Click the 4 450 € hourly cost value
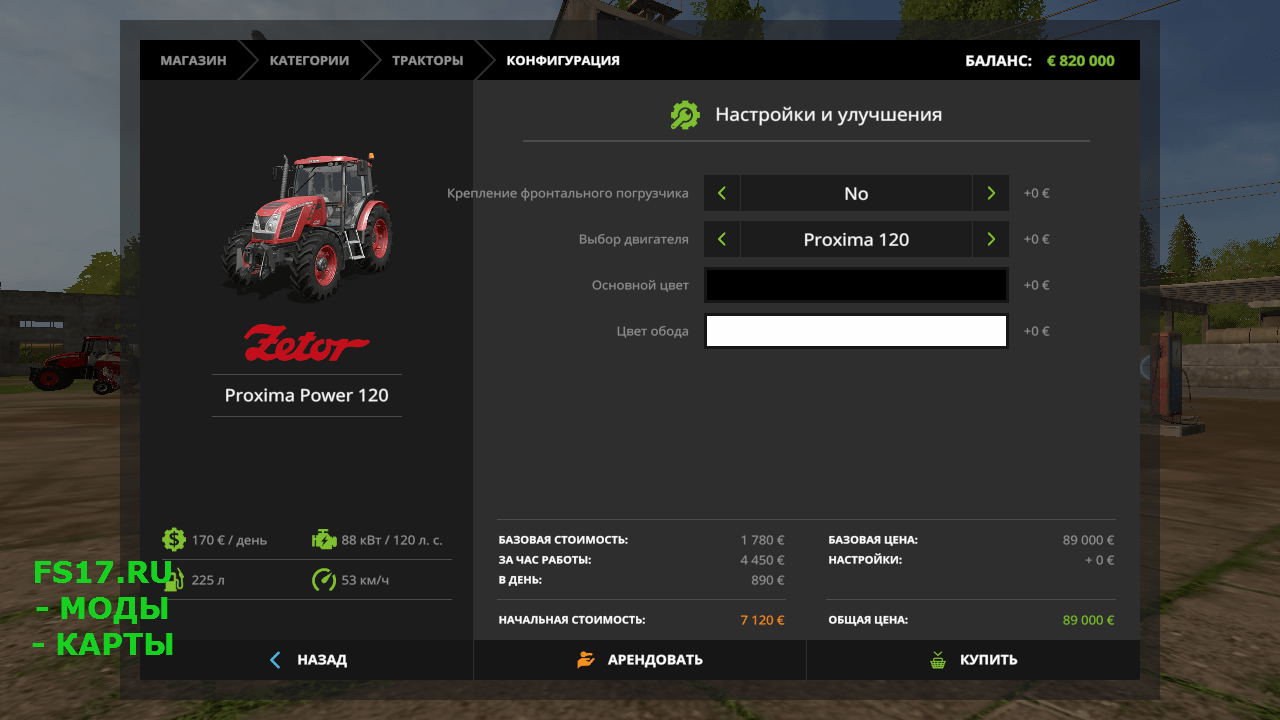This screenshot has height=720, width=1280. [762, 560]
